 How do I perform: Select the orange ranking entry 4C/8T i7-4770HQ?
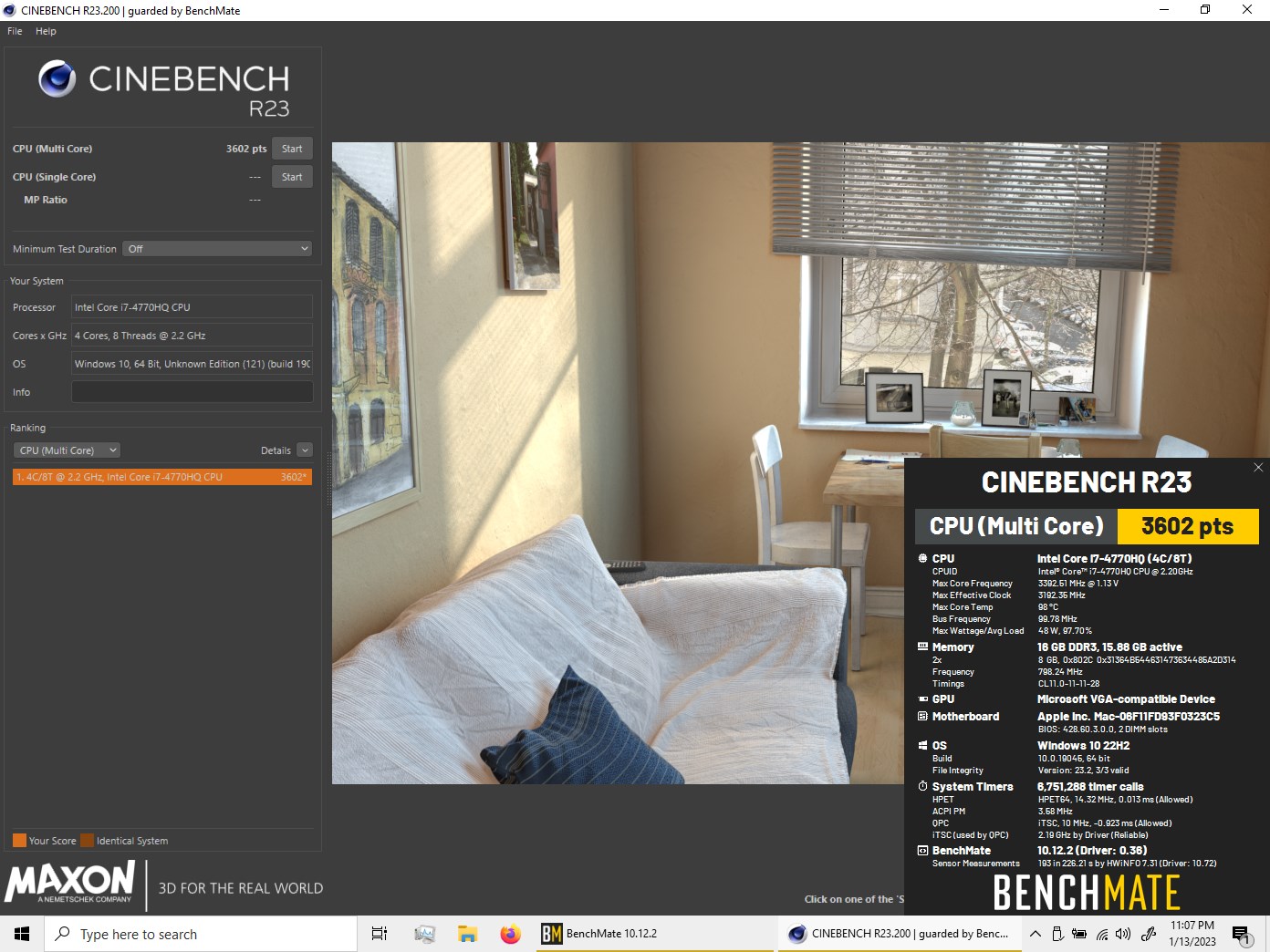[162, 477]
